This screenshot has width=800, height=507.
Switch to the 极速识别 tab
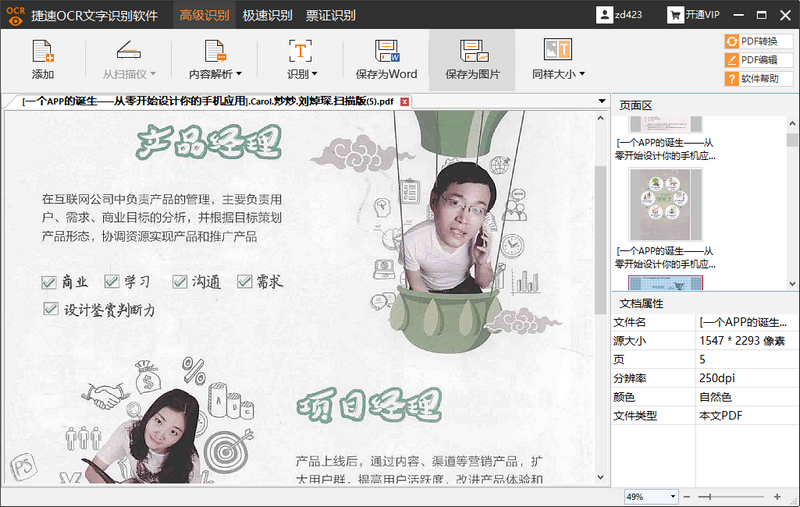267,15
